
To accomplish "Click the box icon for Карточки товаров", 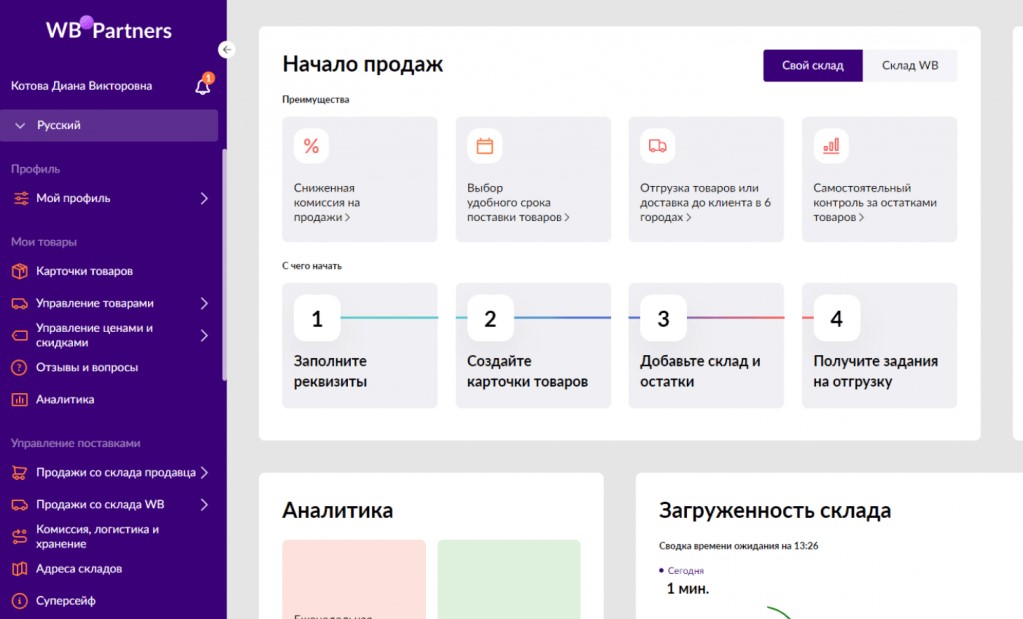I will pyautogui.click(x=20, y=271).
